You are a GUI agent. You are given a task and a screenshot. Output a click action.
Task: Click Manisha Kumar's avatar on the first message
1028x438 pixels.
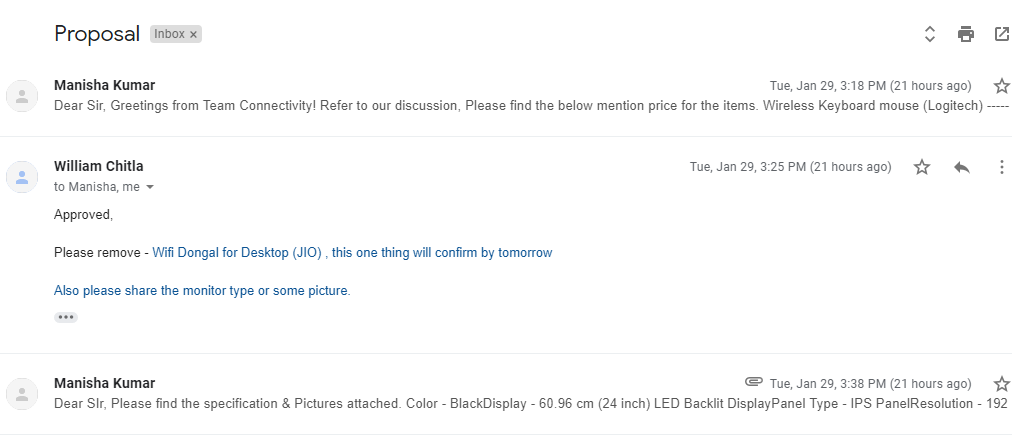[21, 95]
